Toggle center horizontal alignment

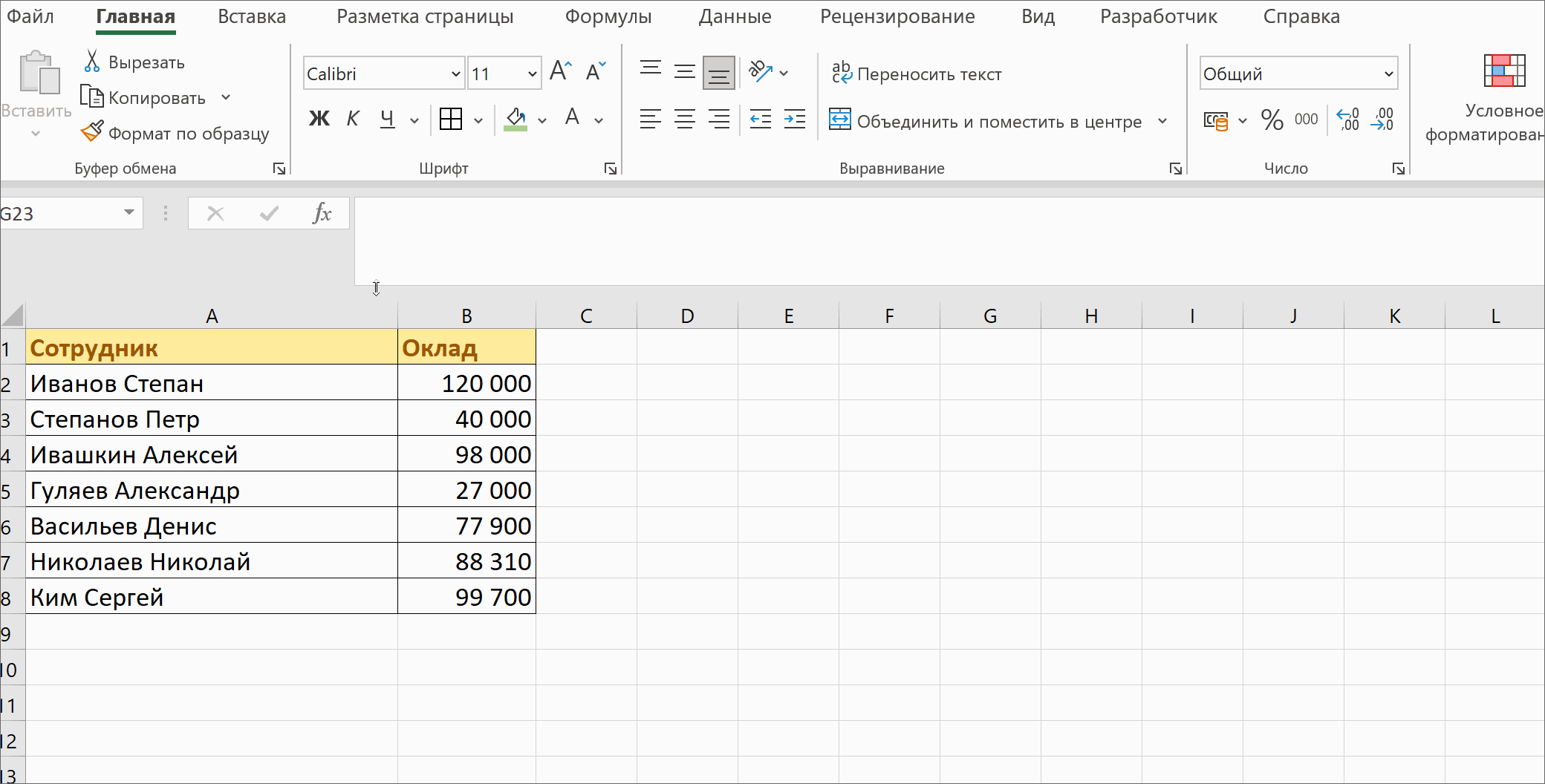(x=685, y=119)
